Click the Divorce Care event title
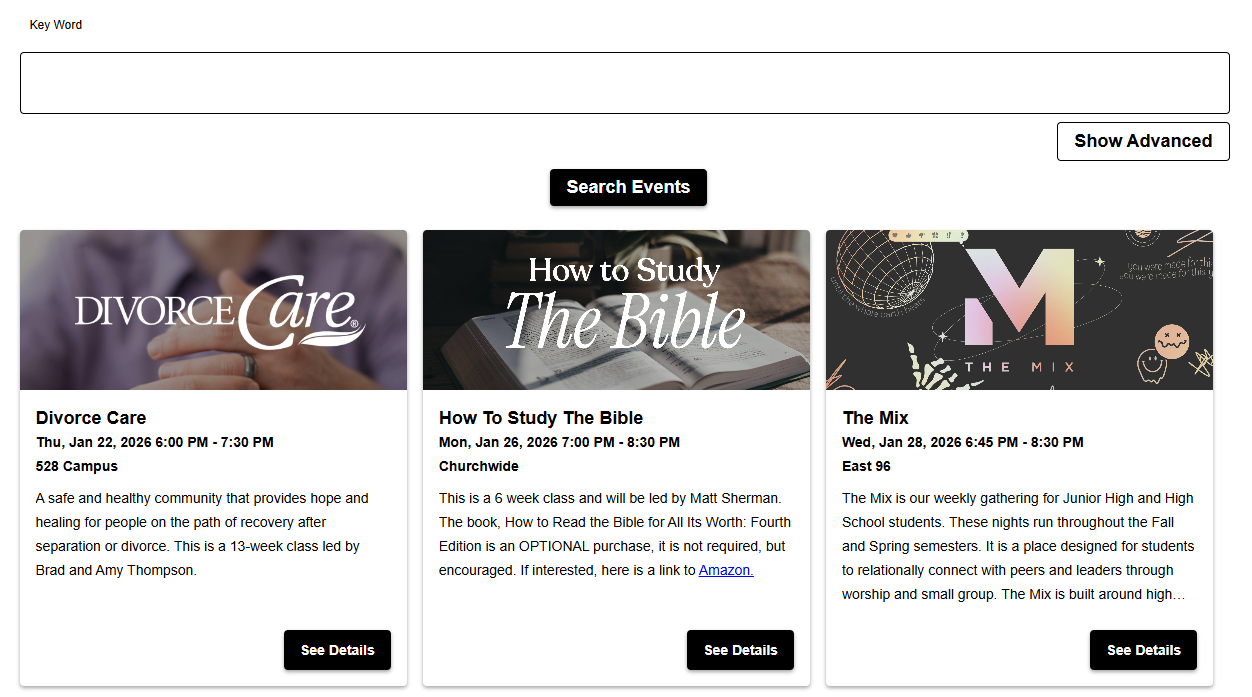The height and width of the screenshot is (697, 1252). (x=91, y=418)
